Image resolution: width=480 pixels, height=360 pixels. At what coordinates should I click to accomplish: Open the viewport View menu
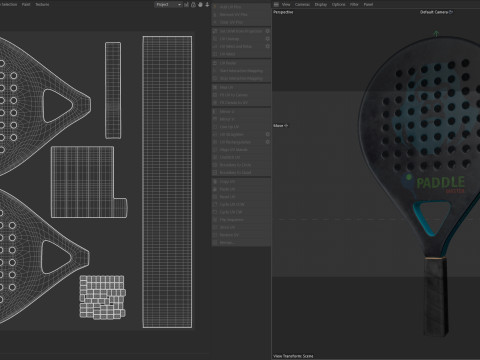click(x=286, y=5)
